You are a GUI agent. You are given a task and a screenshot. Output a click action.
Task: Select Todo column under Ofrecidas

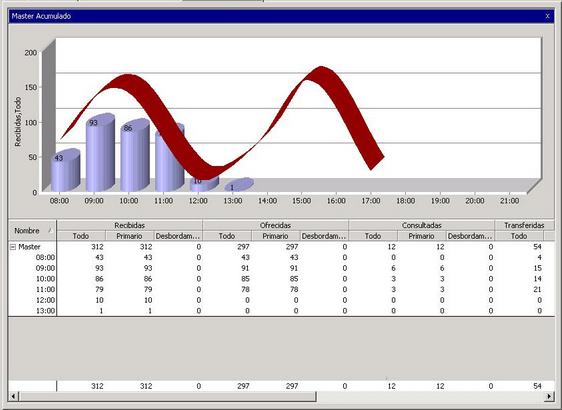click(x=227, y=236)
